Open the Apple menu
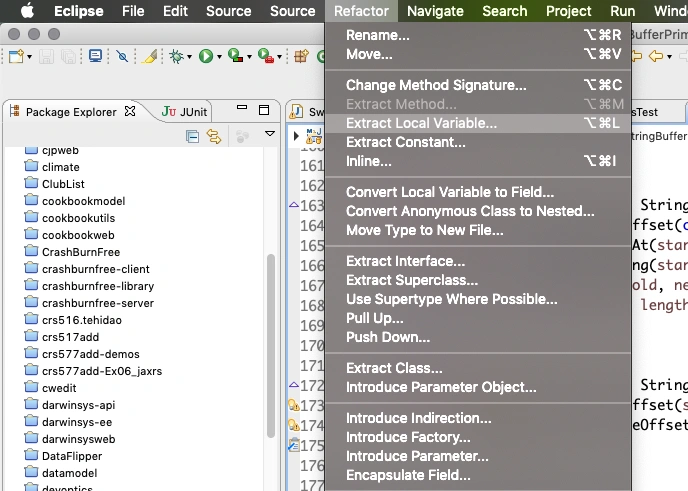The width and height of the screenshot is (688, 491). 27,11
